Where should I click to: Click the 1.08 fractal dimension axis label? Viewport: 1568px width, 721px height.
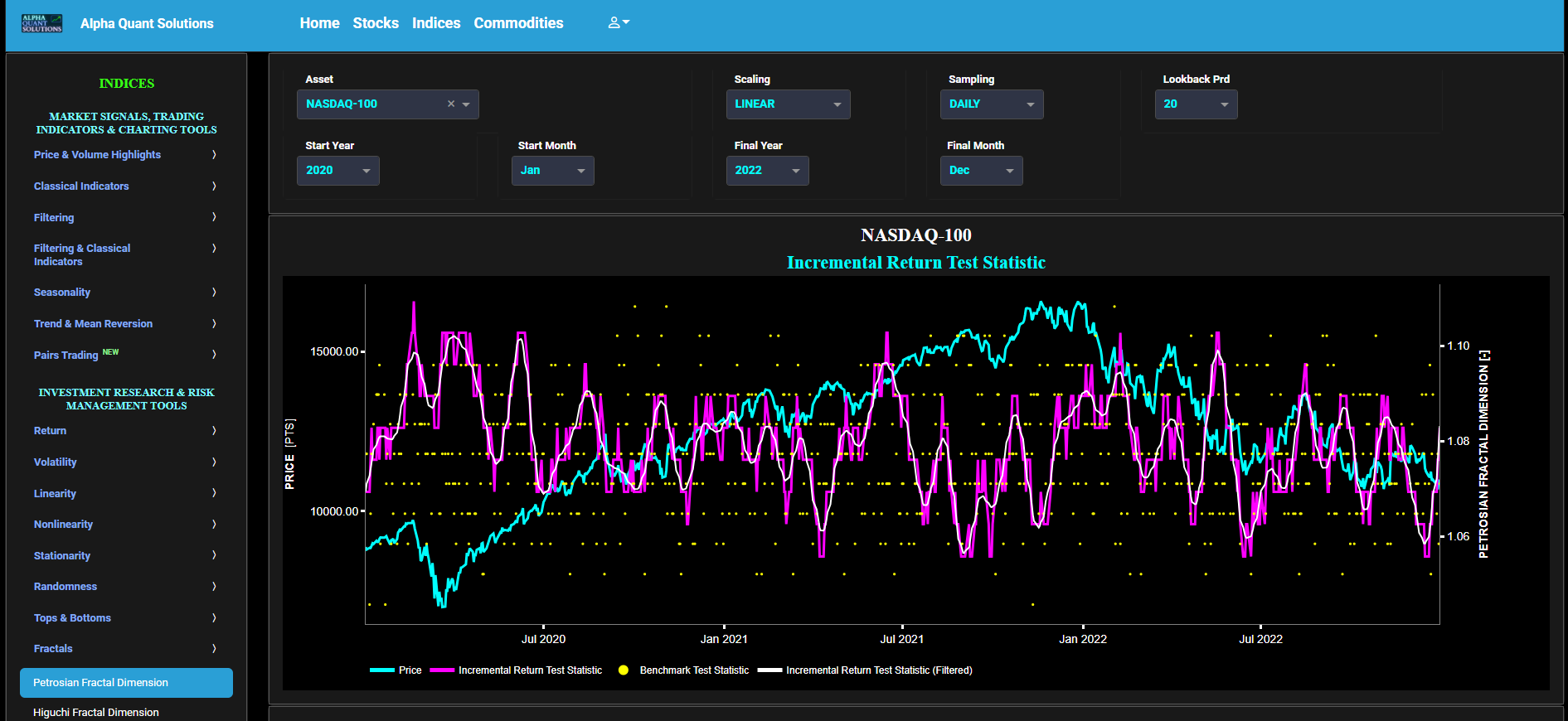tap(1459, 441)
